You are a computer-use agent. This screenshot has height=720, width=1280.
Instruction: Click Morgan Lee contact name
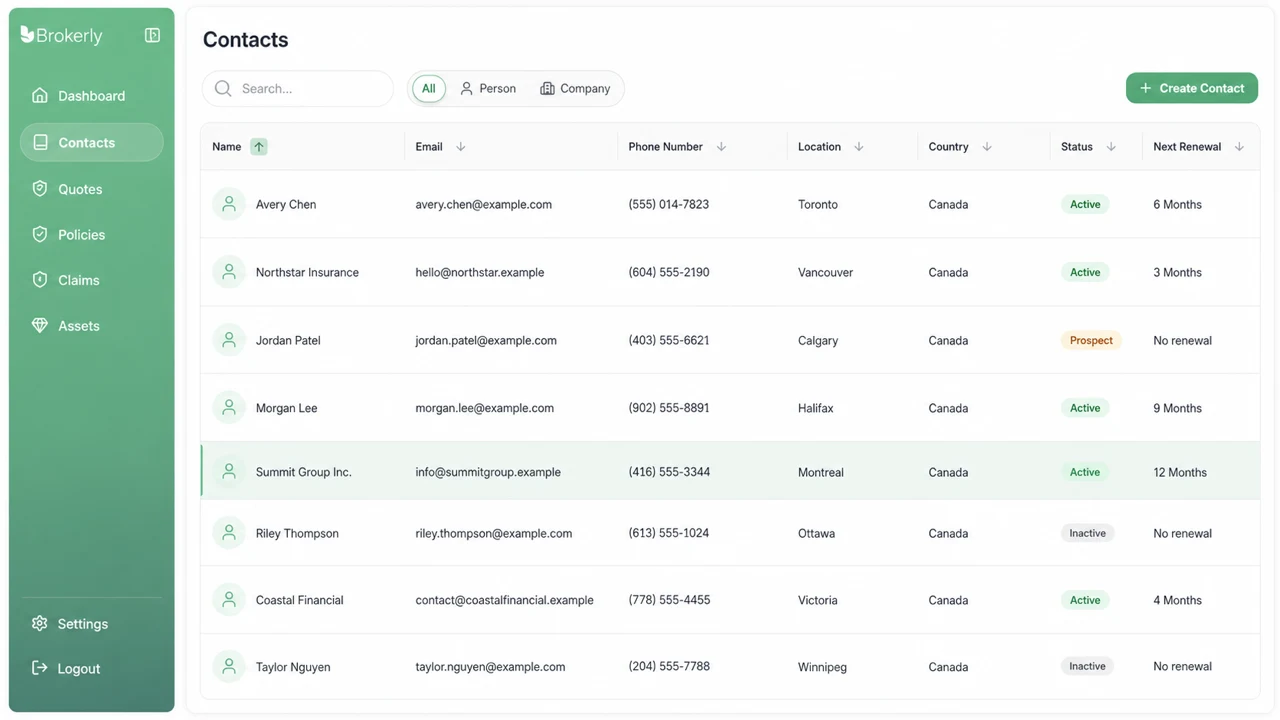click(287, 408)
